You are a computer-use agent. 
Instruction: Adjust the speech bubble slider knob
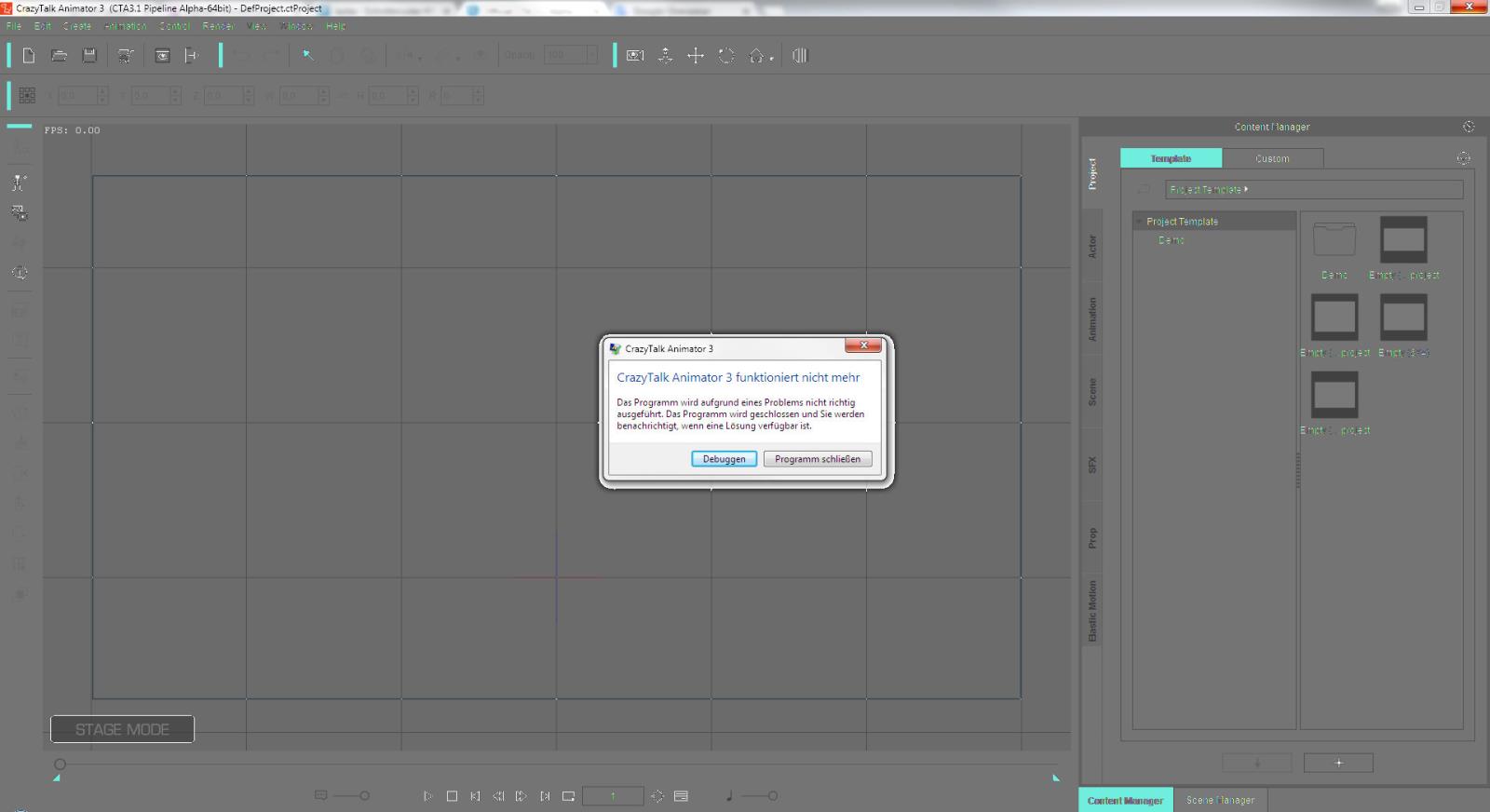tap(364, 796)
